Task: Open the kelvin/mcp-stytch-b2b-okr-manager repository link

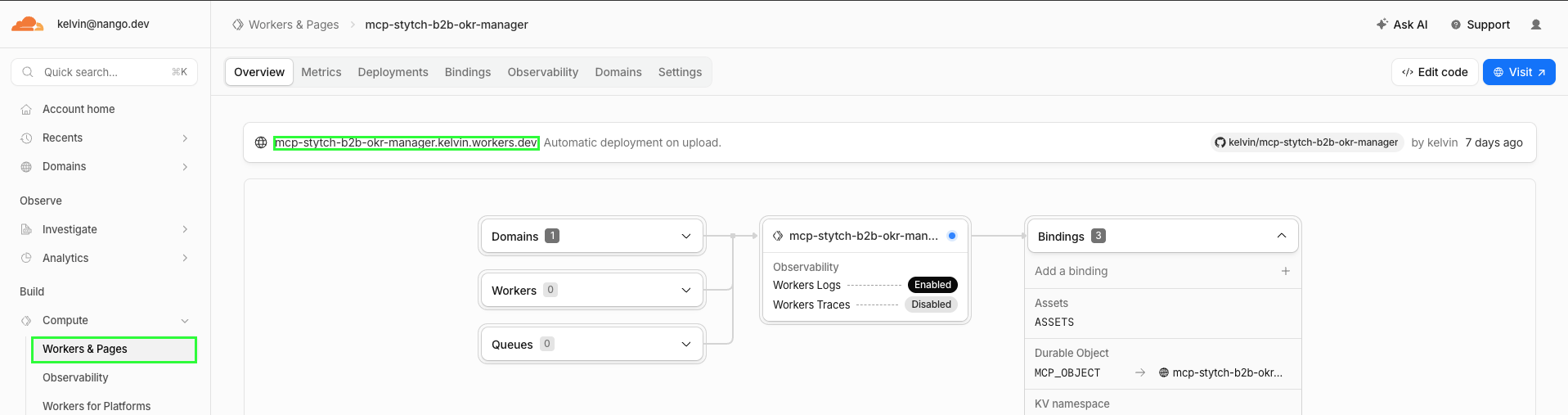Action: click(x=1306, y=142)
